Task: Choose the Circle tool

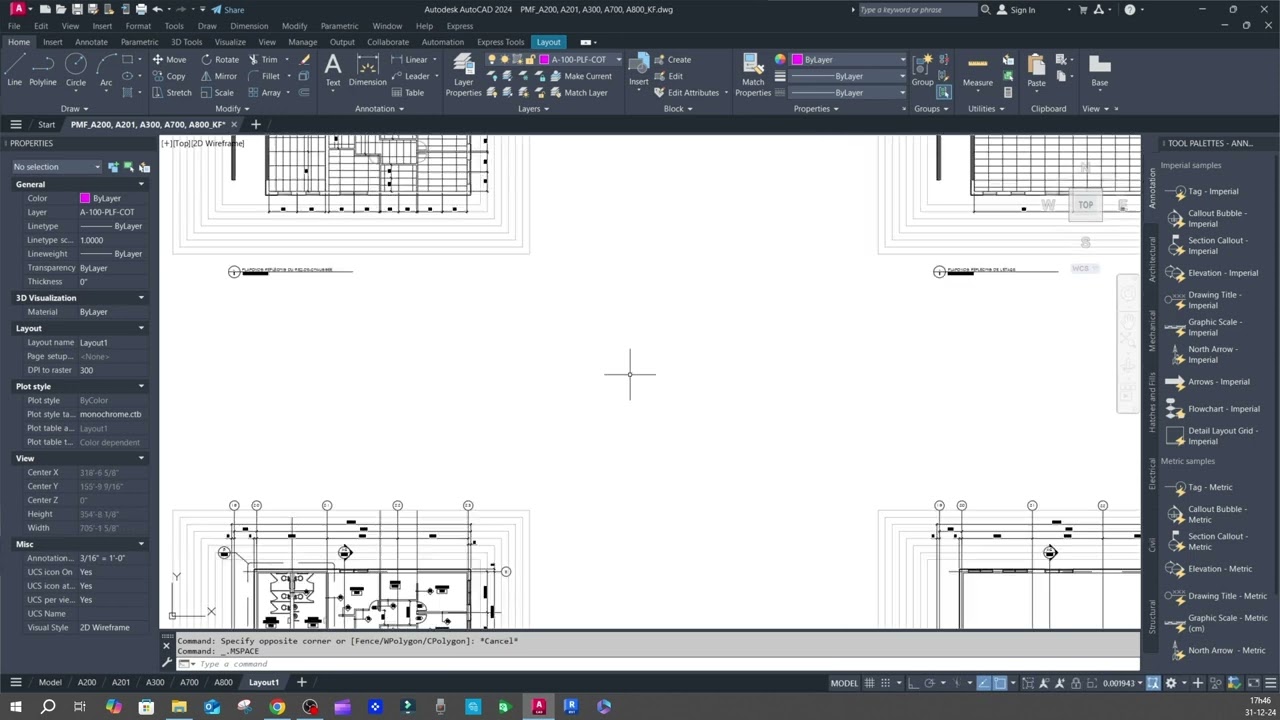Action: coord(76,70)
